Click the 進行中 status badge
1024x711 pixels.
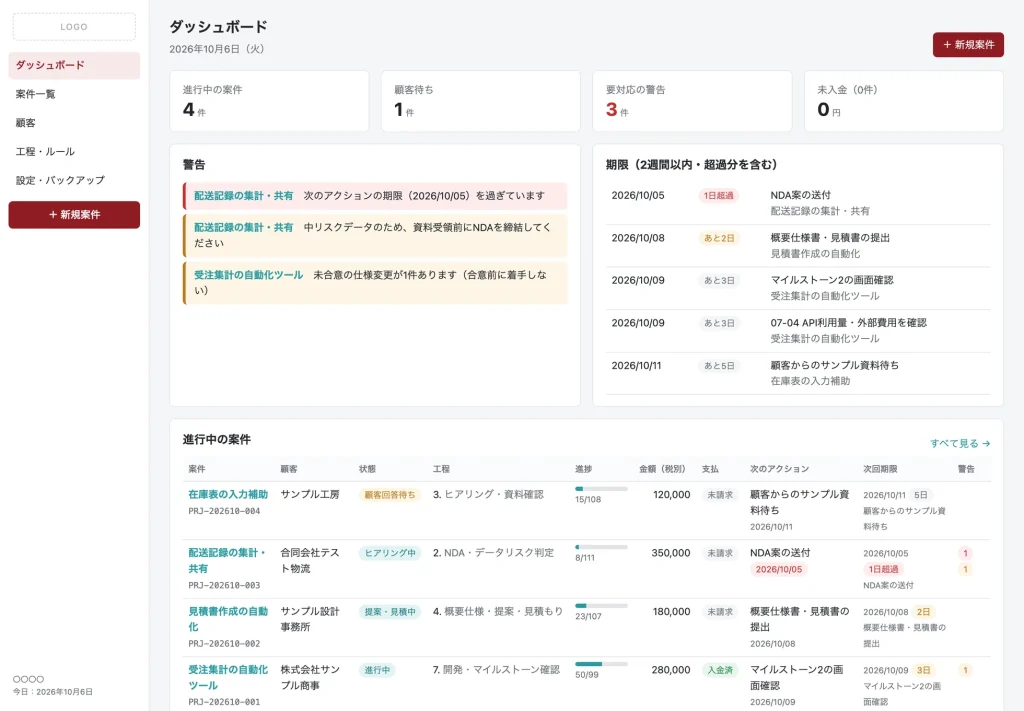point(377,670)
